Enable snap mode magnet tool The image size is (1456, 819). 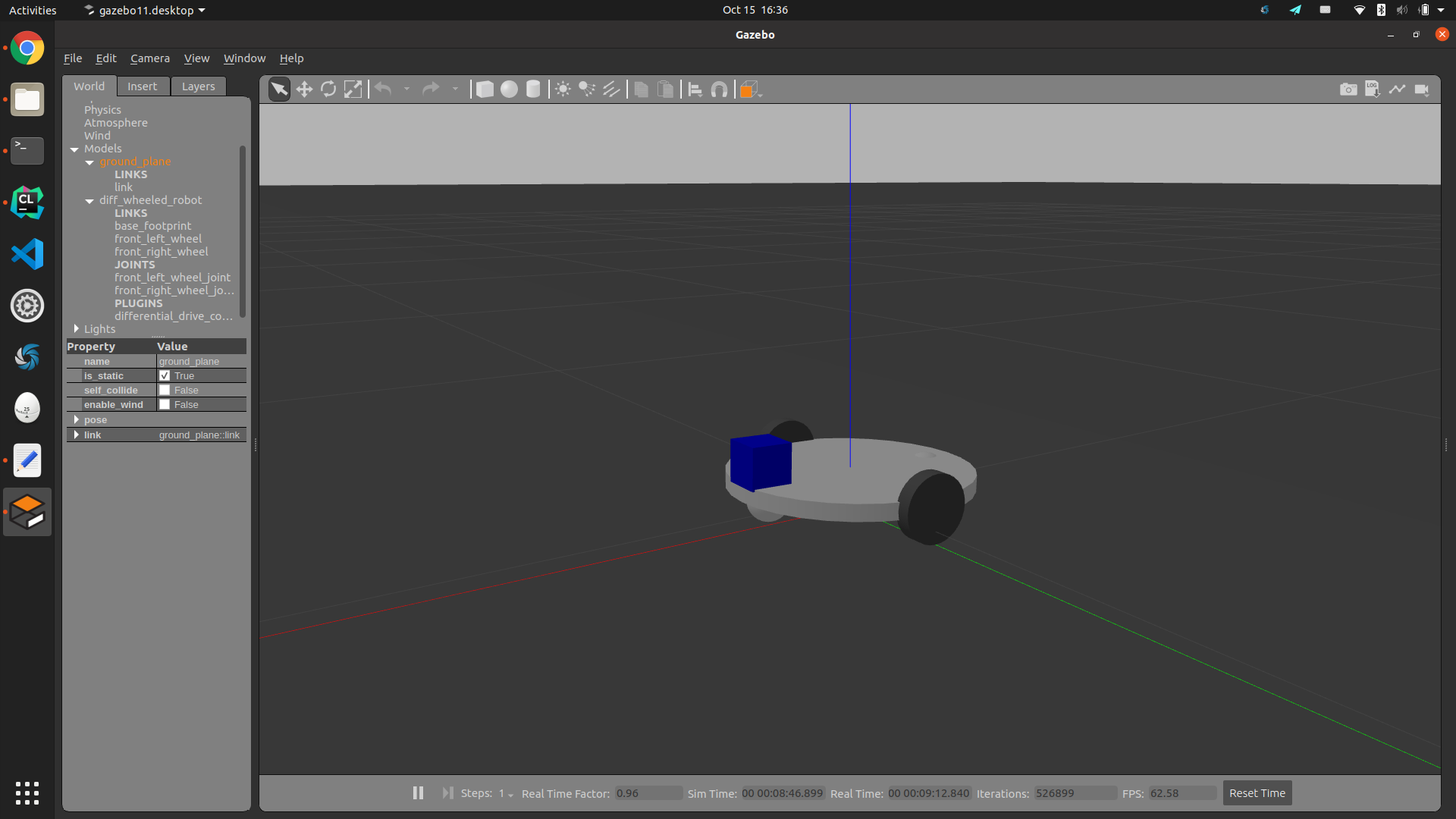click(719, 89)
